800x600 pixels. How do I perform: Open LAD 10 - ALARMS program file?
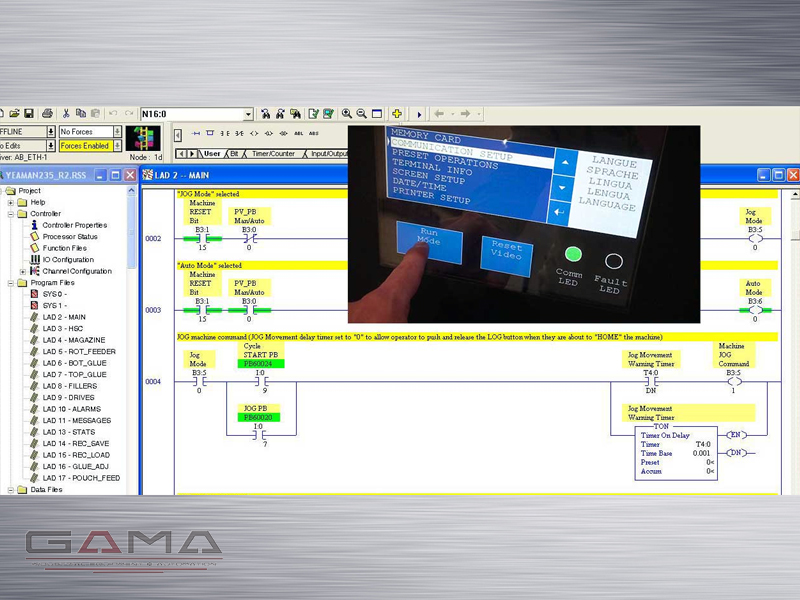coord(75,409)
